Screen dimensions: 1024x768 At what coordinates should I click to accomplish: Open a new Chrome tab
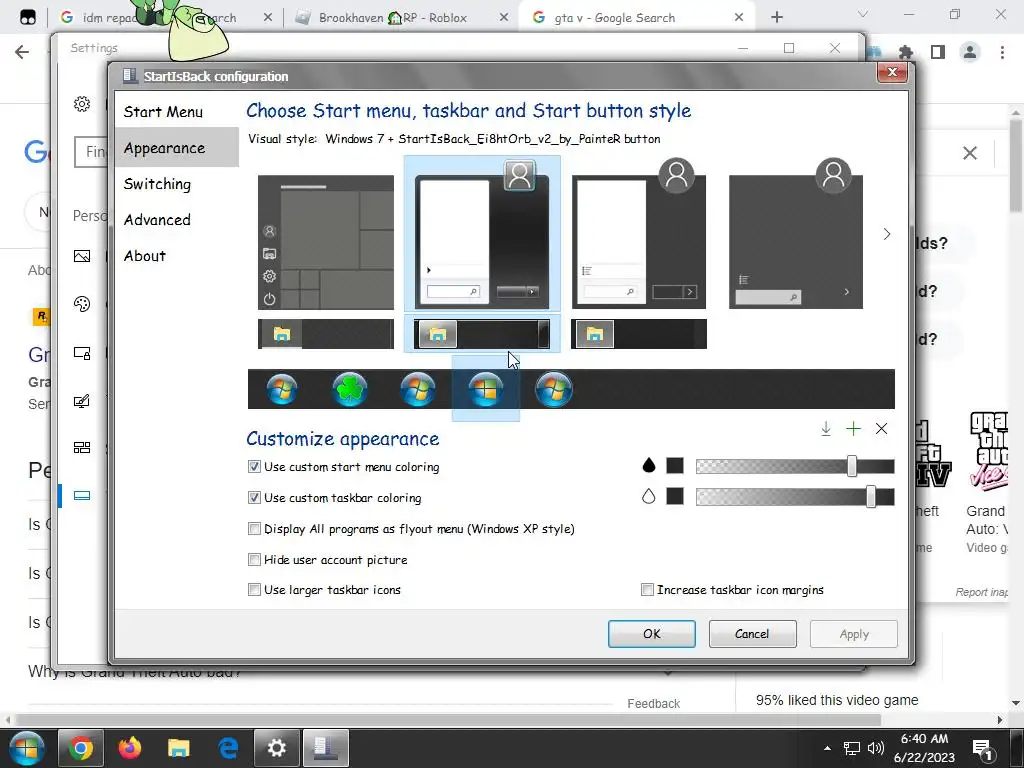pyautogui.click(x=776, y=17)
